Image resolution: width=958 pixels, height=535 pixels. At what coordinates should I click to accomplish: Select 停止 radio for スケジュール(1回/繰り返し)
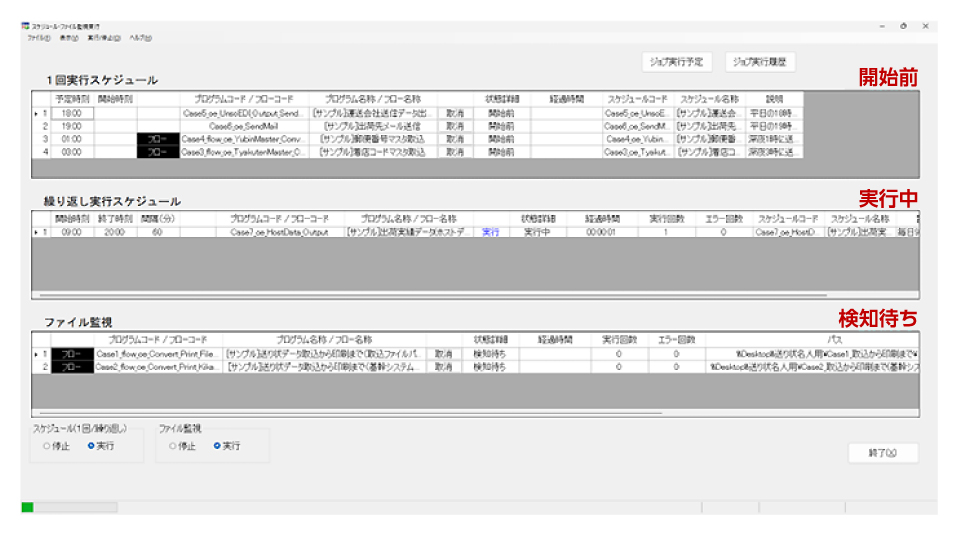click(x=47, y=446)
